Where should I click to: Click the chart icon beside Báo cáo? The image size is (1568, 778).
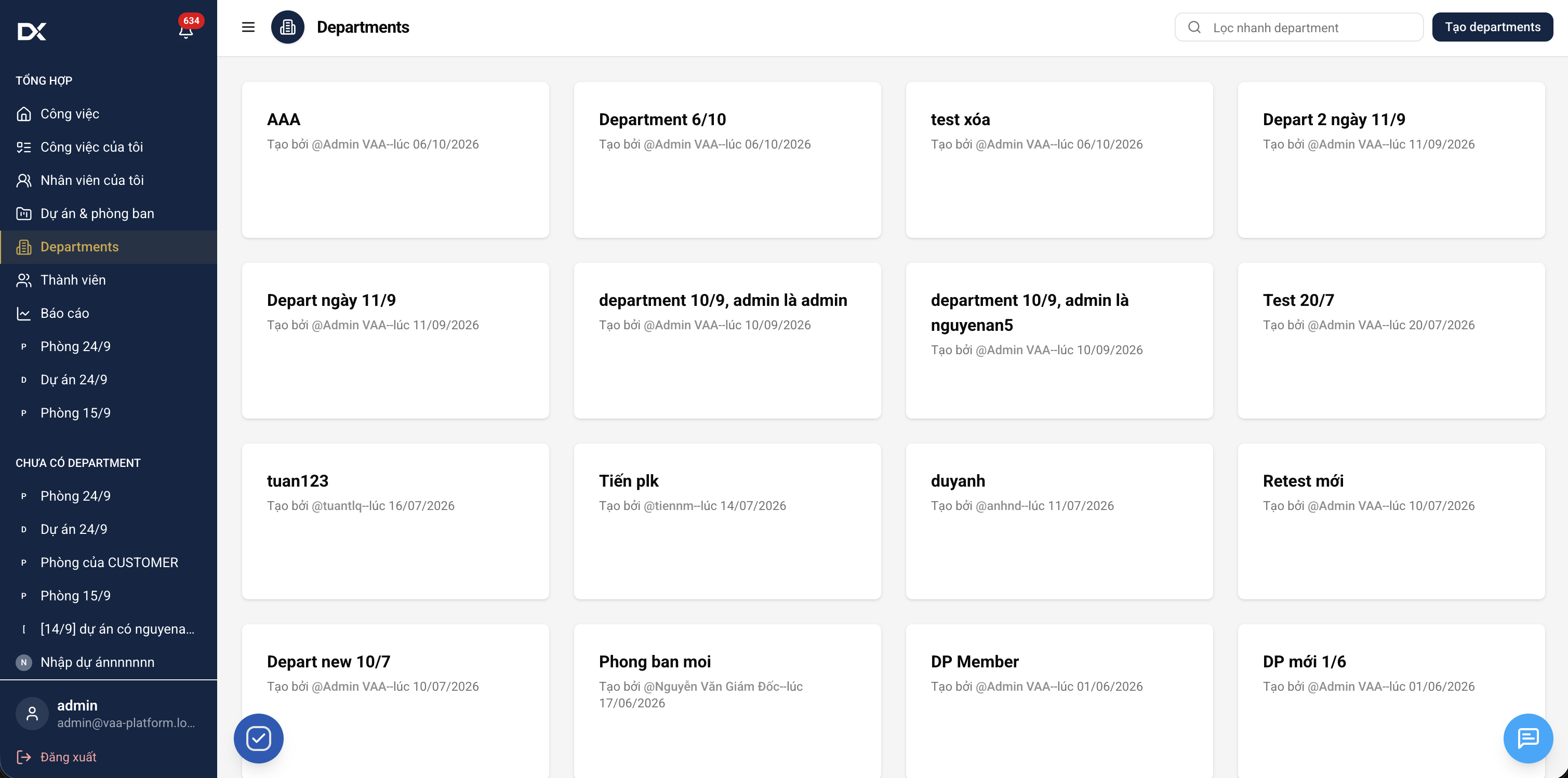(24, 313)
